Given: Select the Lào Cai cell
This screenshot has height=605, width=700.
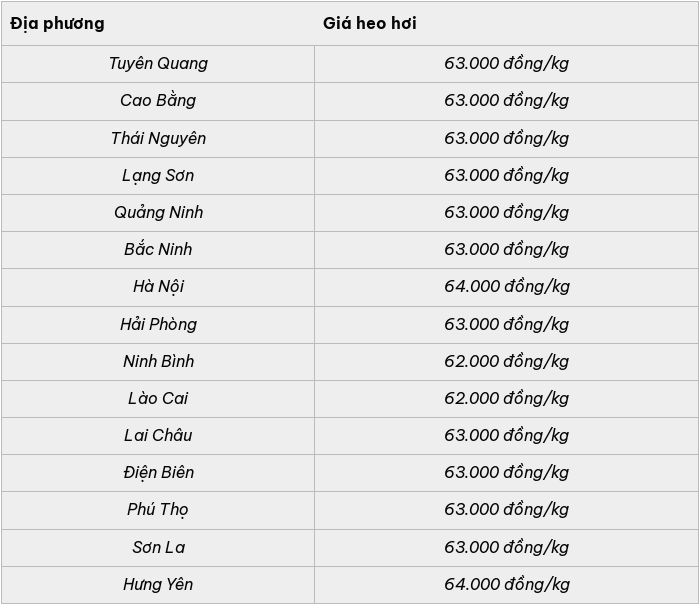Looking at the screenshot, I should [x=158, y=399].
